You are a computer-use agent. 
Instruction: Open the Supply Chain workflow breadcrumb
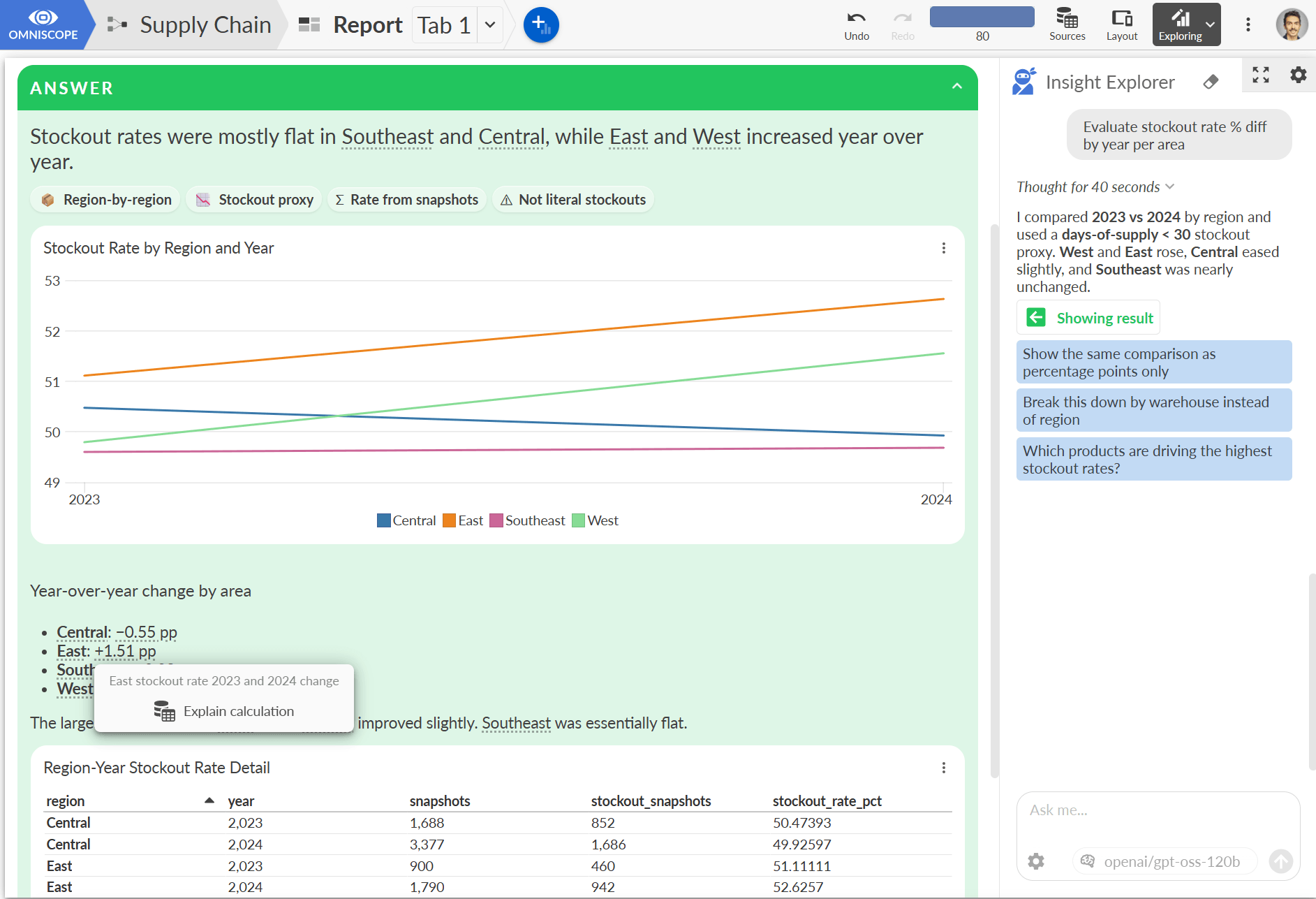pyautogui.click(x=190, y=24)
